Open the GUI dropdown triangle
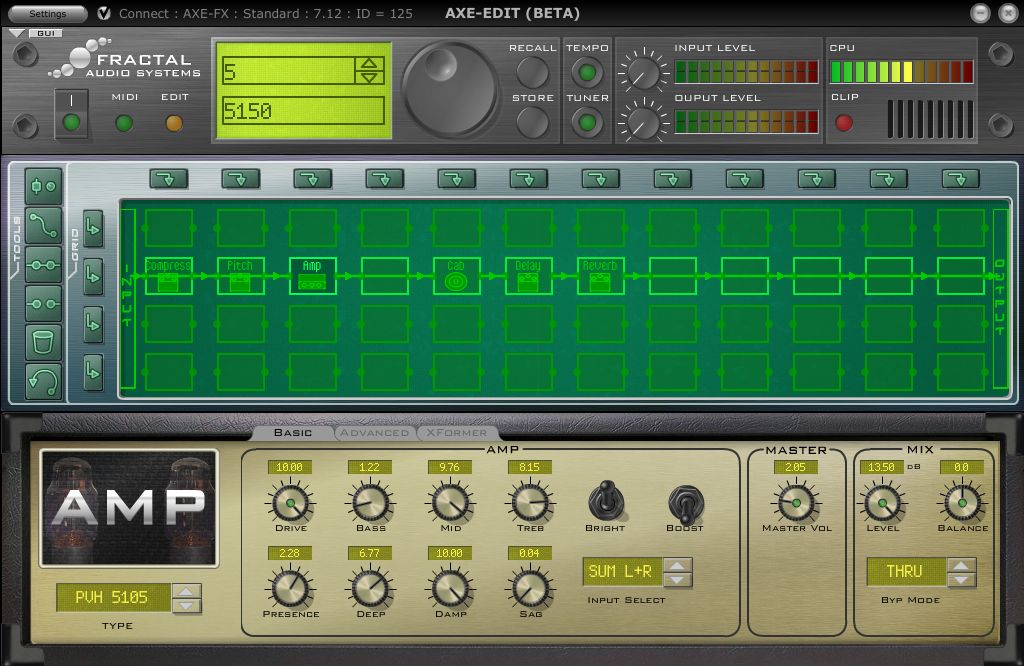 coord(17,33)
